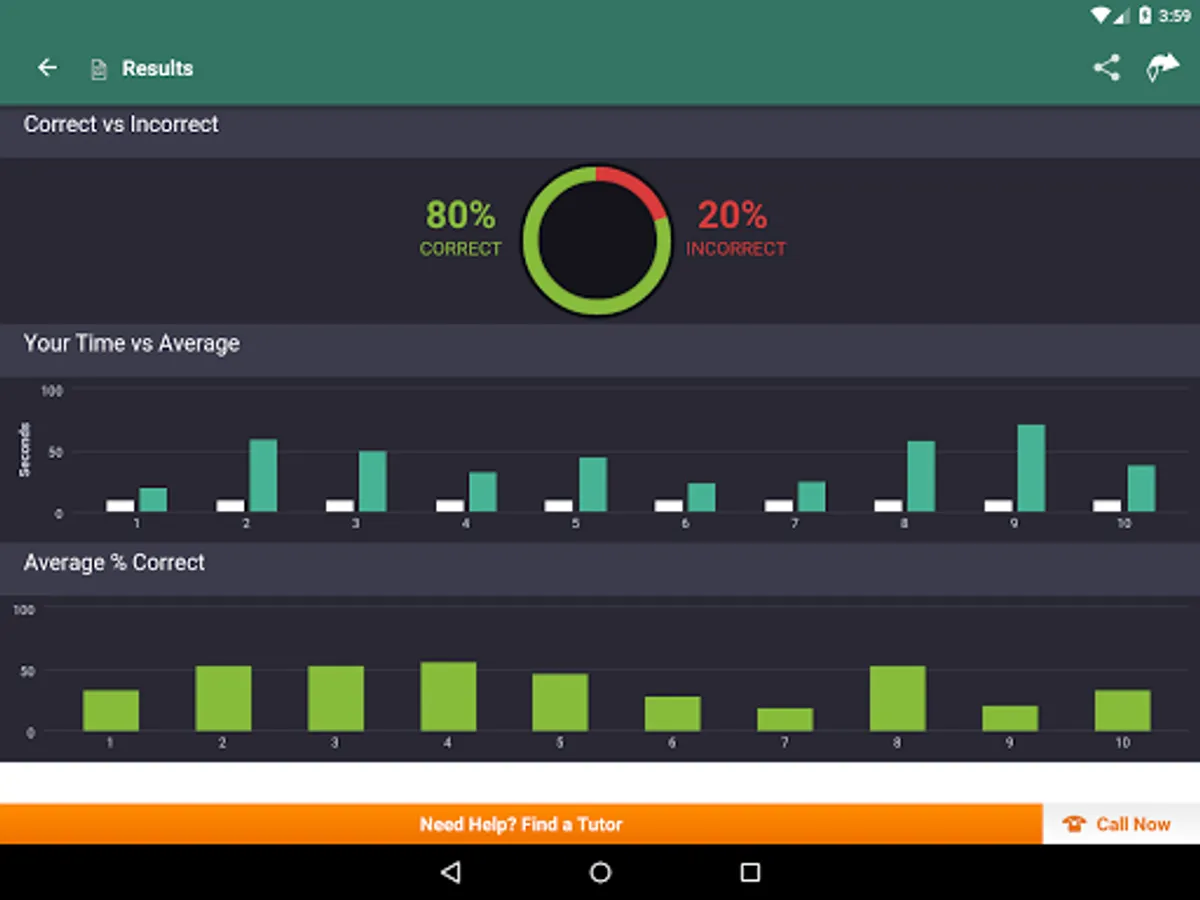
Task: Tap the INCORRECT label under 20%
Action: [736, 249]
